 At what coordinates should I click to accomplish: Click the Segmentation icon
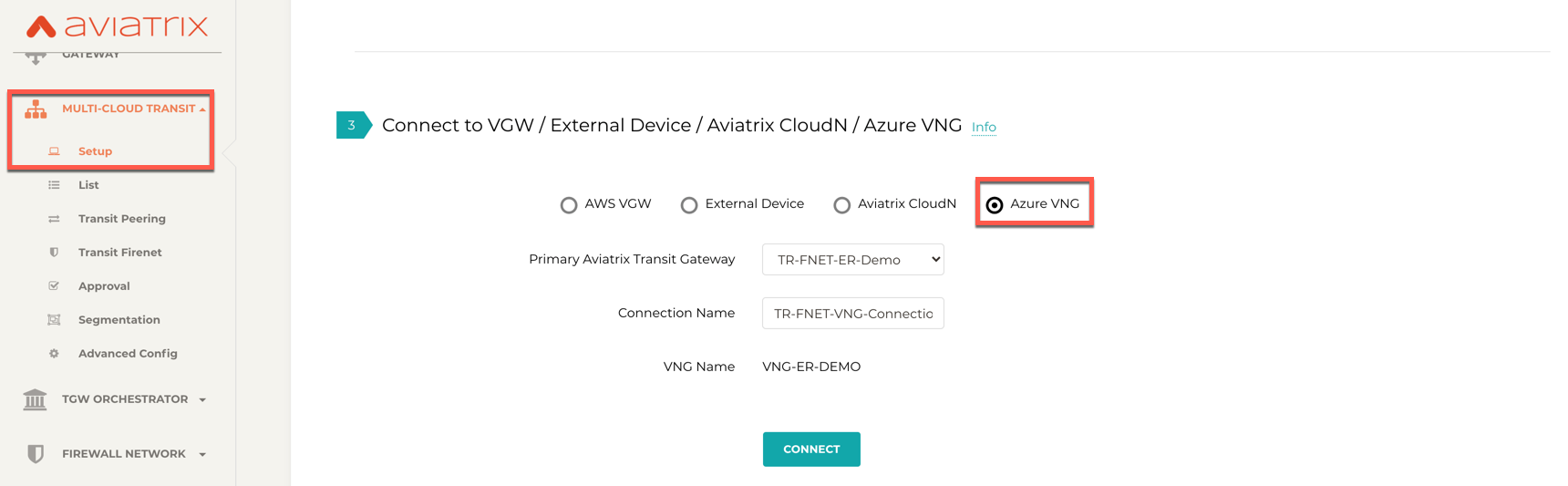(x=54, y=320)
